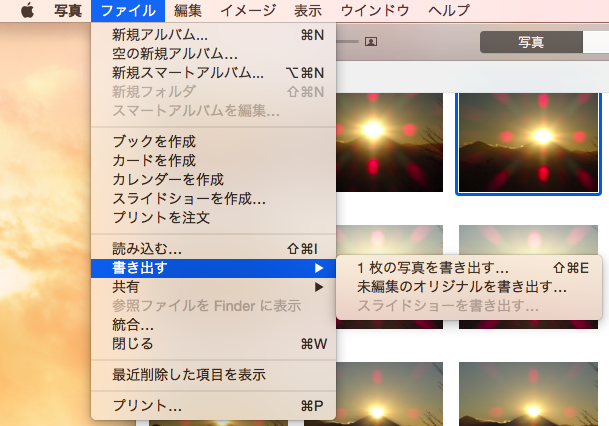Choose 読み込む... import menu item
The width and height of the screenshot is (609, 426).
(x=213, y=249)
